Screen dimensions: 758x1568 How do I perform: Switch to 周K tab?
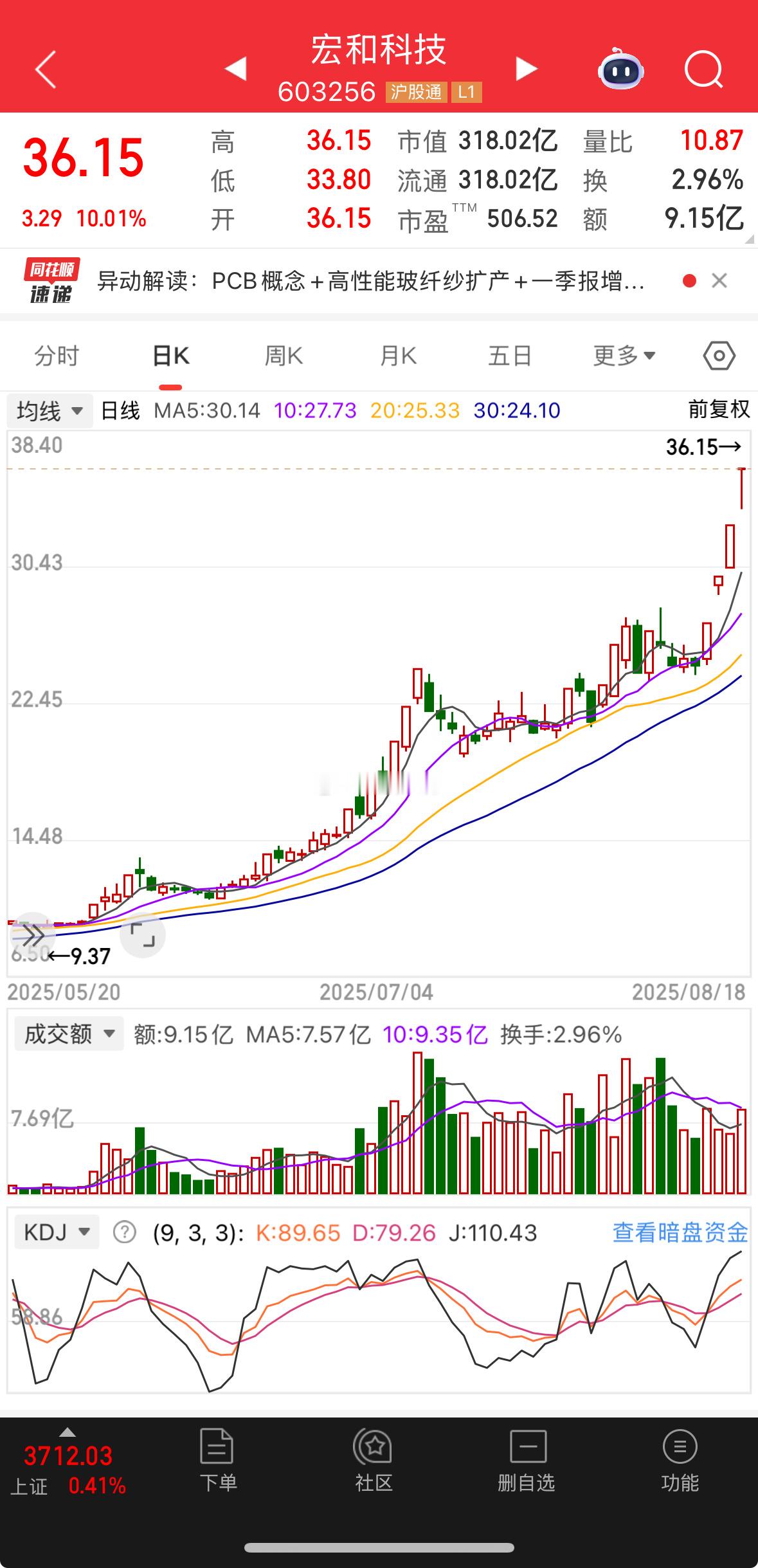(x=284, y=356)
